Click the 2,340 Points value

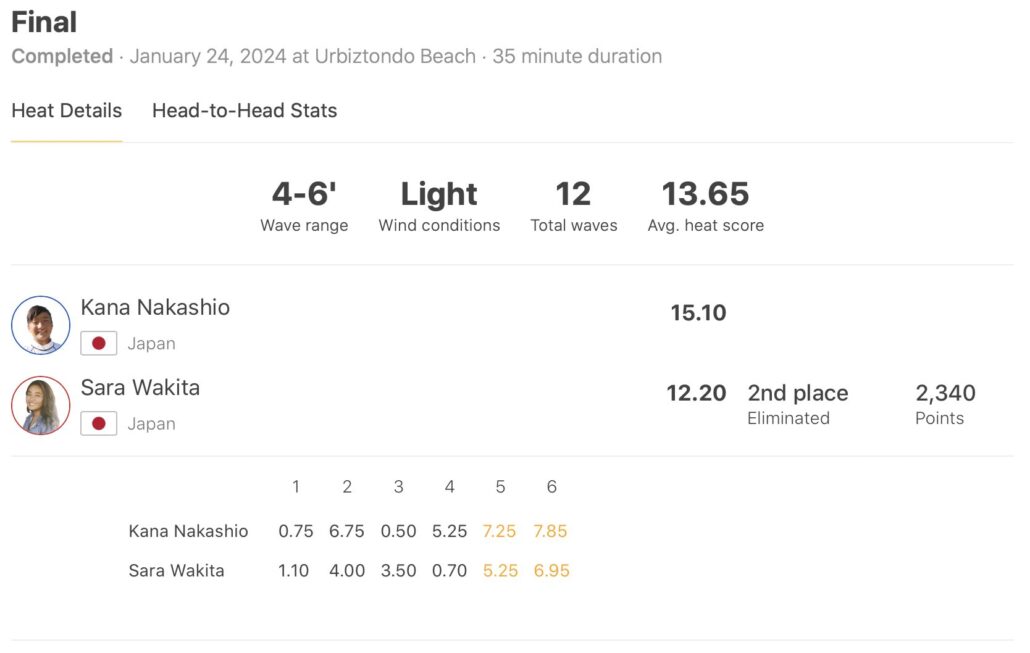pyautogui.click(x=945, y=393)
